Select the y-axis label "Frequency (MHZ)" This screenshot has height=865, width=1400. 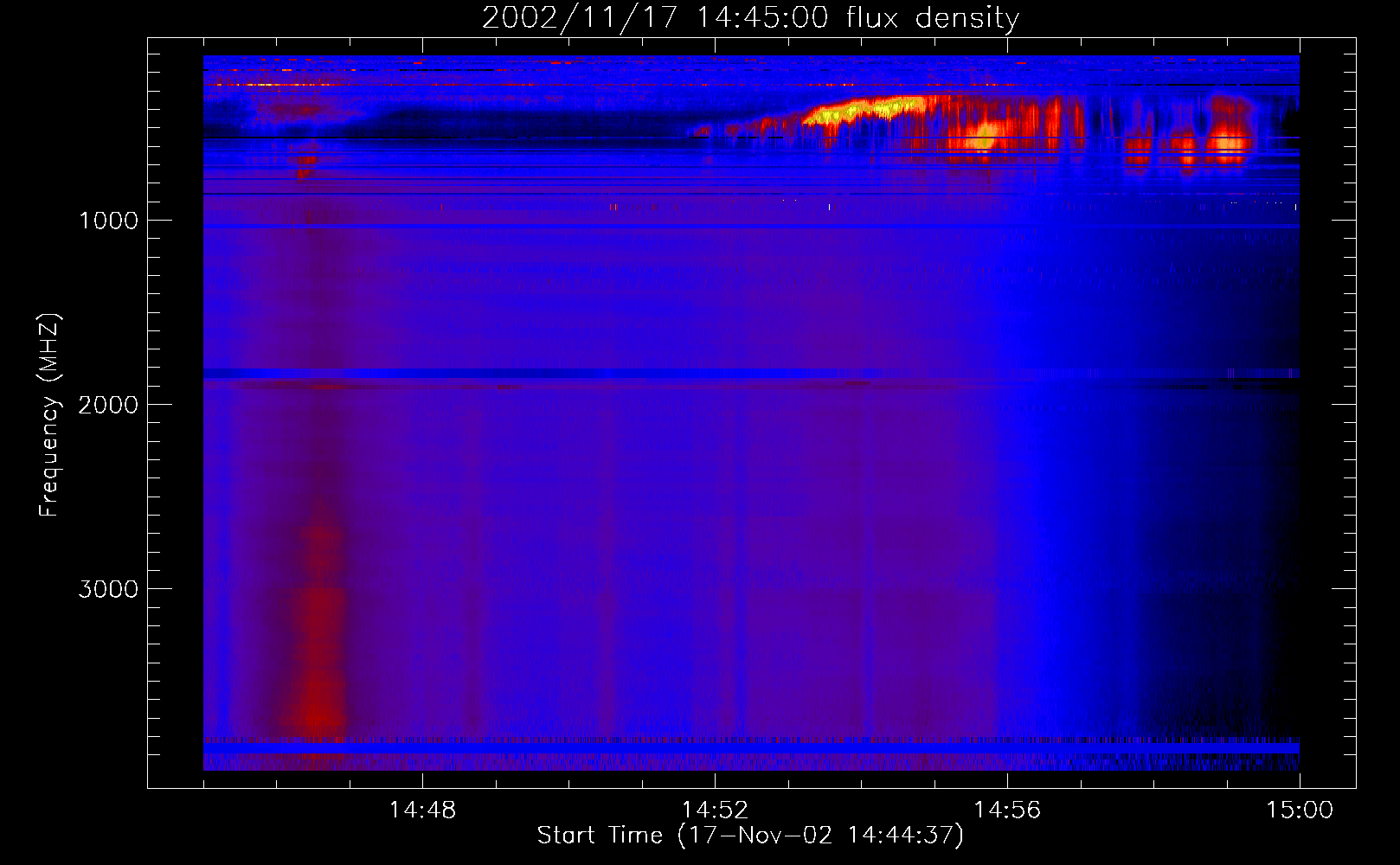click(x=48, y=415)
